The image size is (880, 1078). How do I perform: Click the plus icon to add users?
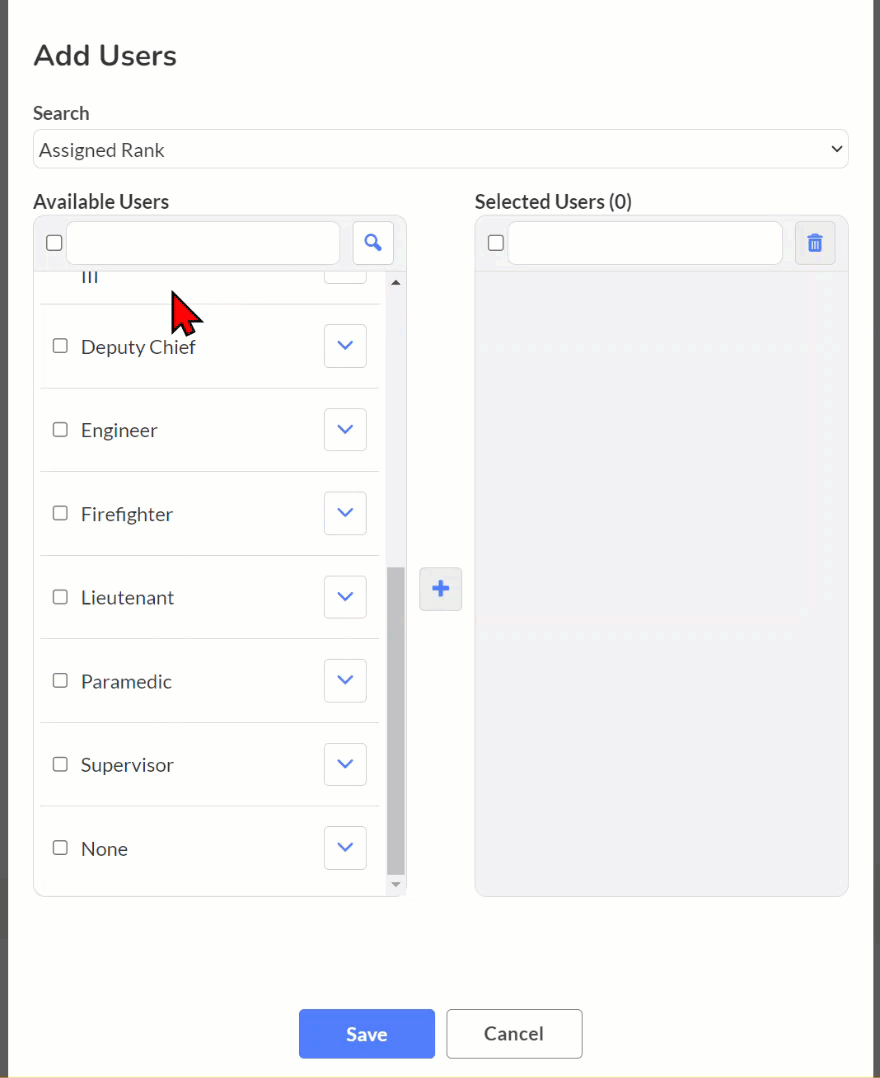441,588
